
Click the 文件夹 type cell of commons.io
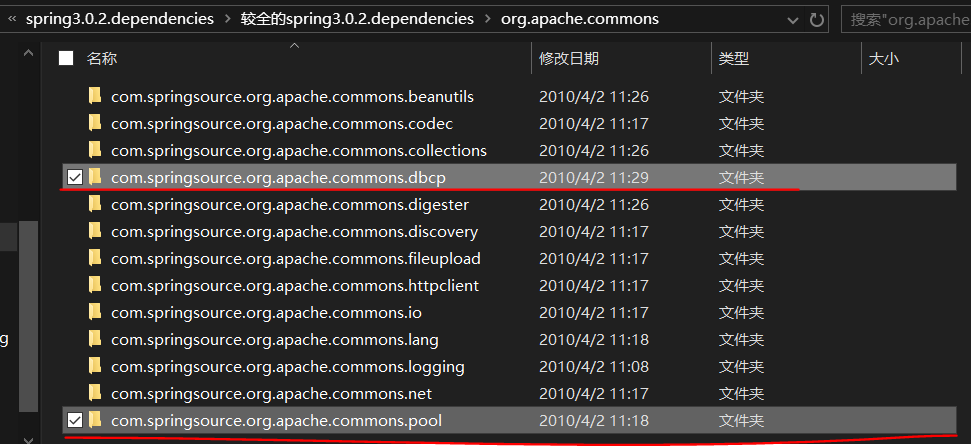tap(741, 313)
